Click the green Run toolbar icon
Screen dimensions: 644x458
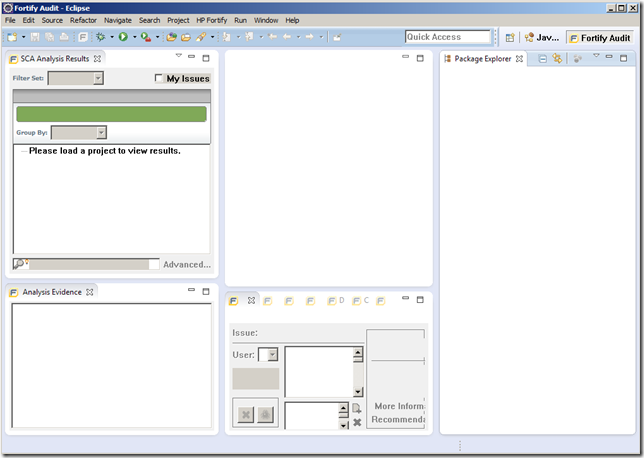point(123,37)
